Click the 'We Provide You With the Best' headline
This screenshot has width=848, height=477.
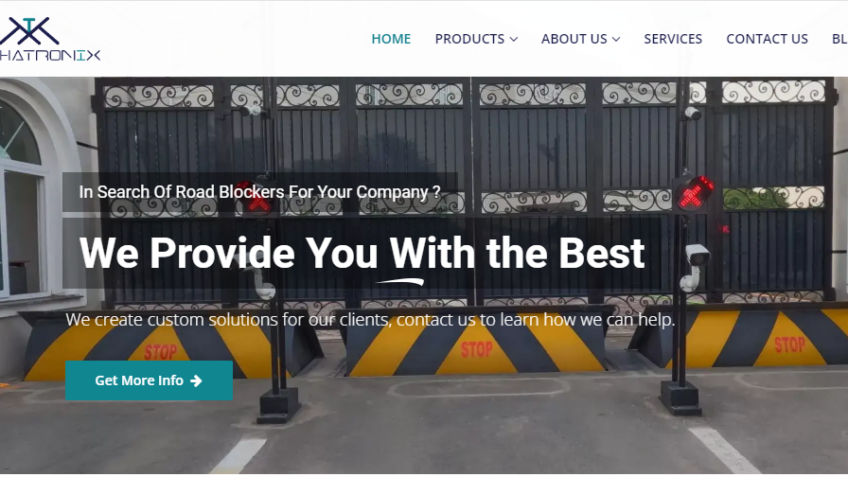(x=362, y=253)
